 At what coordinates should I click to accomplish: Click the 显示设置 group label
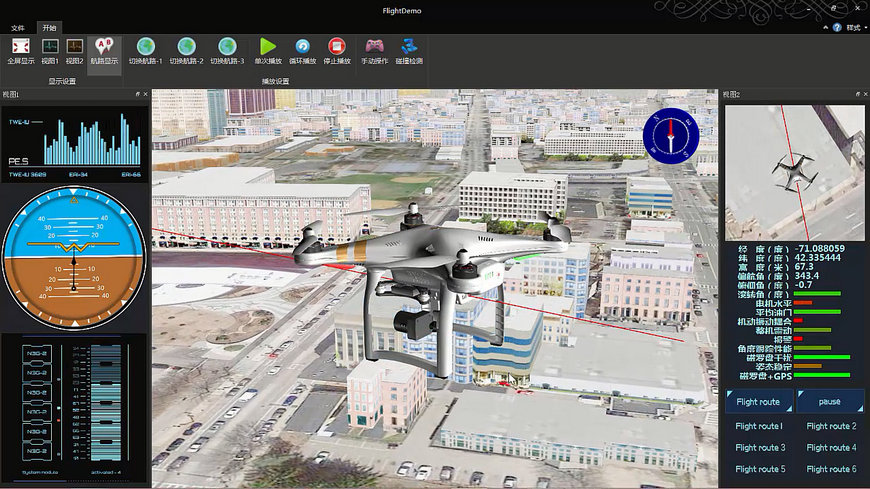tap(62, 81)
